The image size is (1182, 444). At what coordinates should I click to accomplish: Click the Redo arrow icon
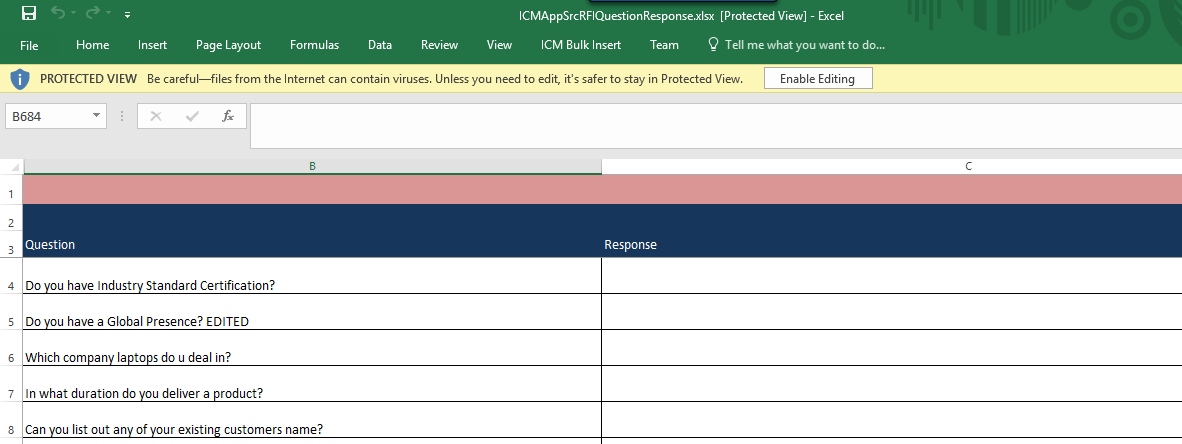click(x=94, y=14)
